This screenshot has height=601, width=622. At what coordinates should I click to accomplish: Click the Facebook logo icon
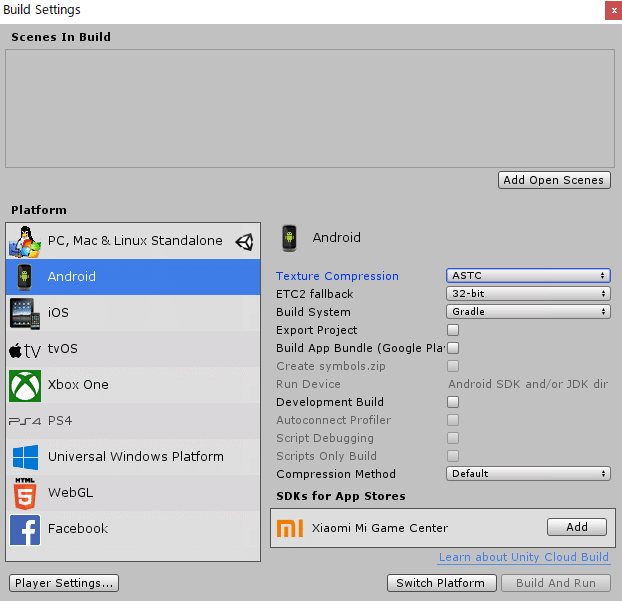25,530
